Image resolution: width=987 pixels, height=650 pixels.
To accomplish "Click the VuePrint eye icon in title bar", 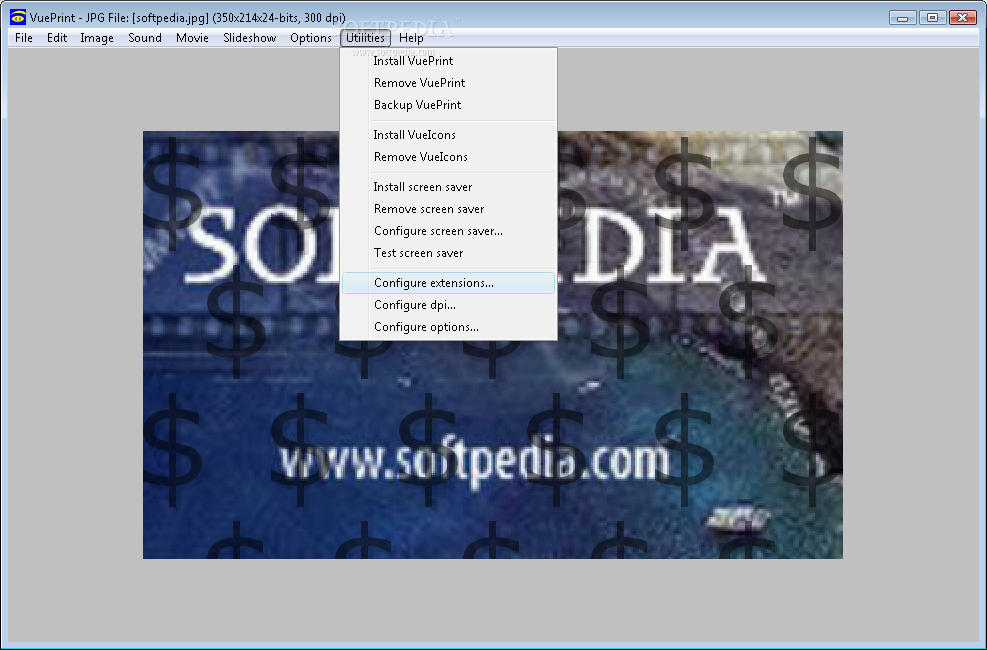I will [18, 17].
